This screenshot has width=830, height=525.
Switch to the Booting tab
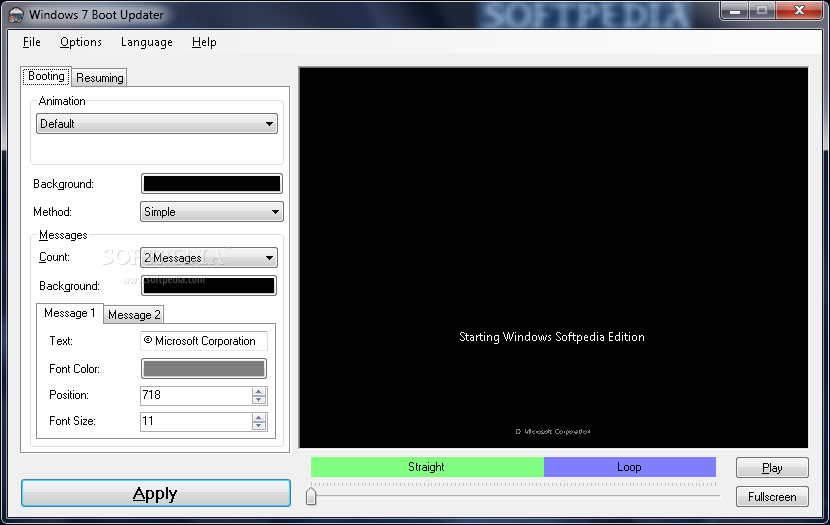[46, 76]
